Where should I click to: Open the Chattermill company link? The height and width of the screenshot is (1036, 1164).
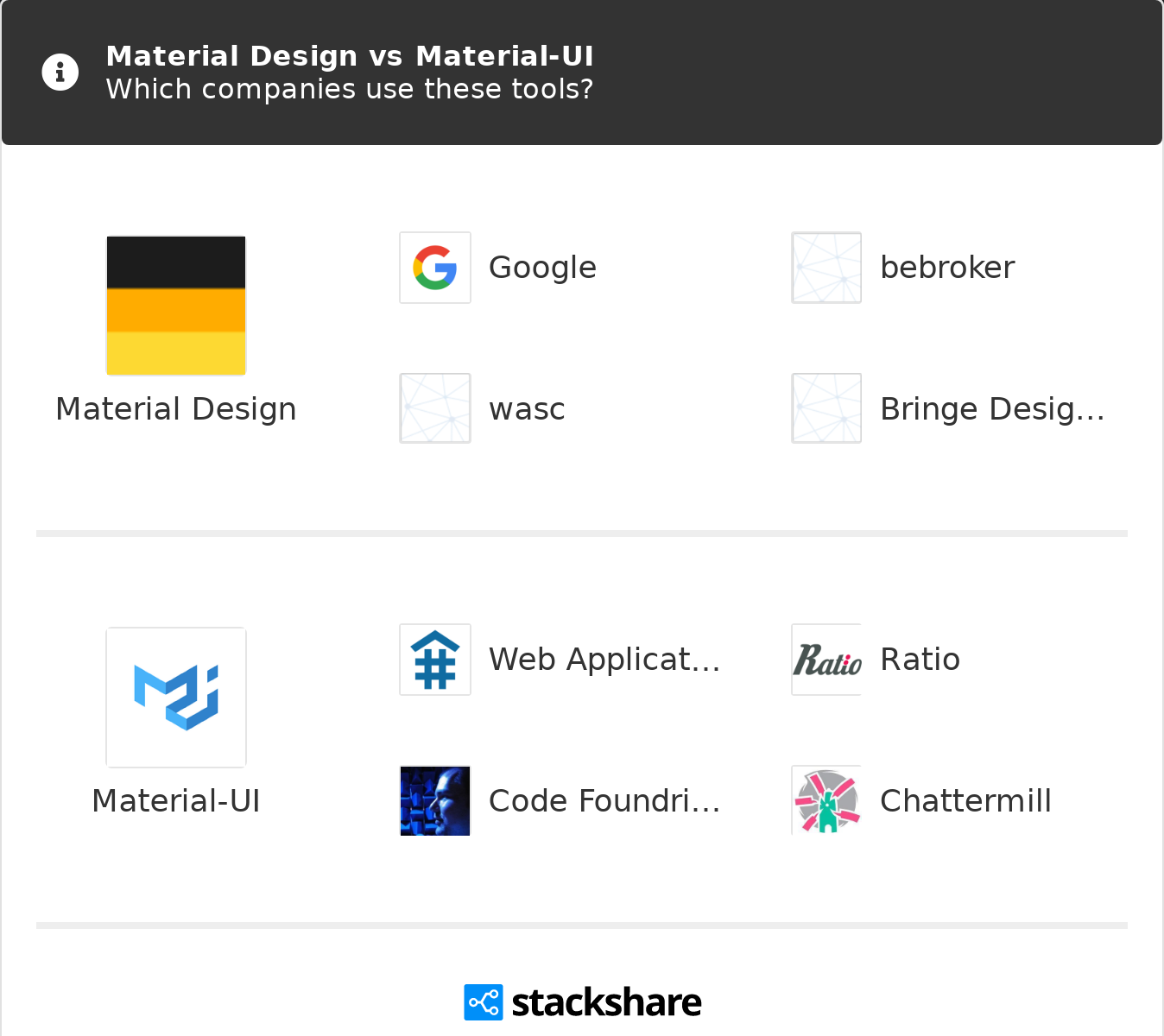click(x=965, y=801)
